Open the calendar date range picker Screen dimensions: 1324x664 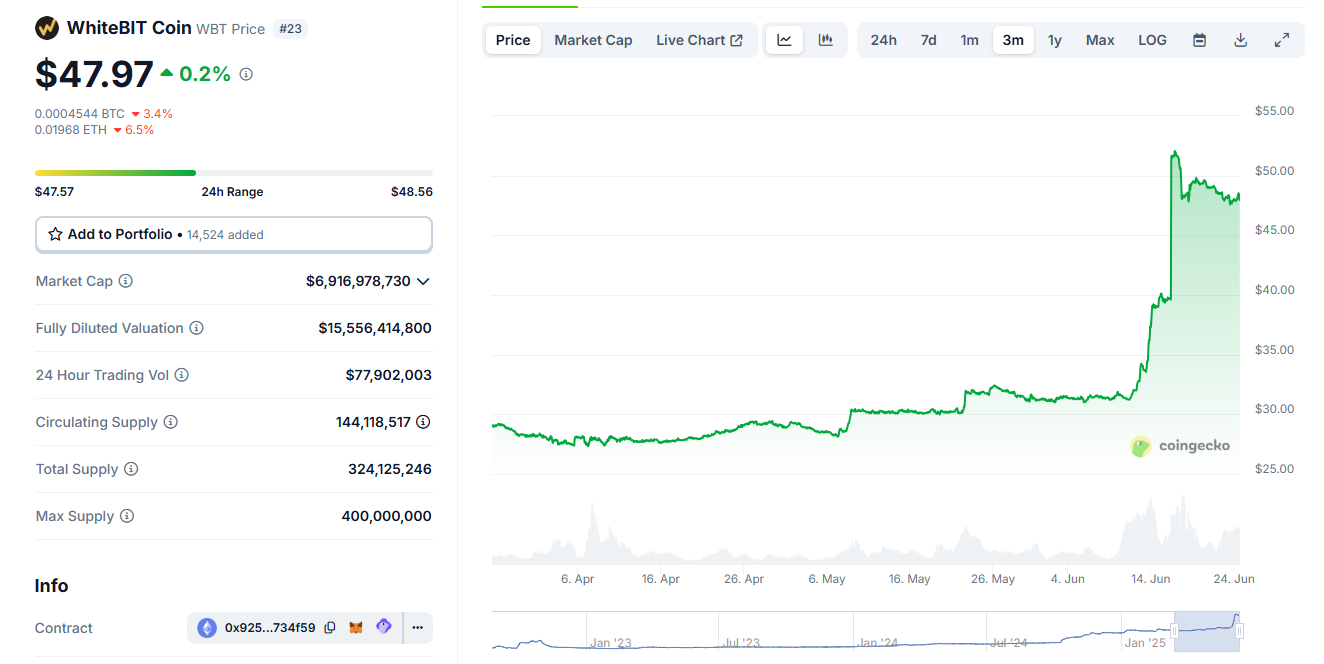tap(1200, 40)
